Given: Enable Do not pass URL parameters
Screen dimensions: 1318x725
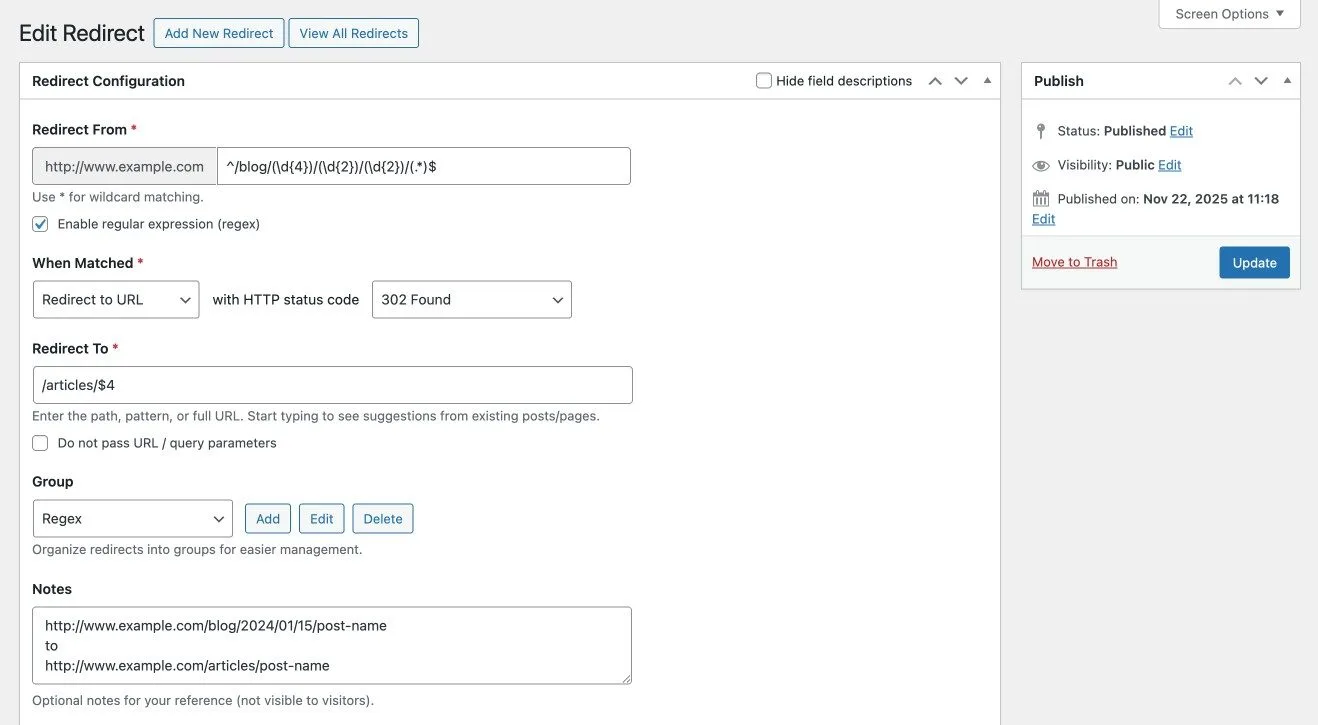Looking at the screenshot, I should coord(40,443).
